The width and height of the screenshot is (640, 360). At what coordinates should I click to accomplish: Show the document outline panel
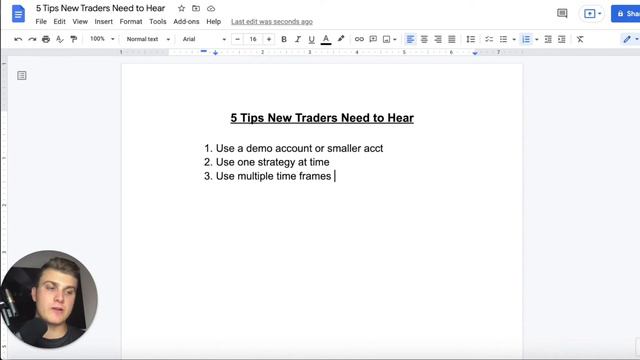click(22, 76)
